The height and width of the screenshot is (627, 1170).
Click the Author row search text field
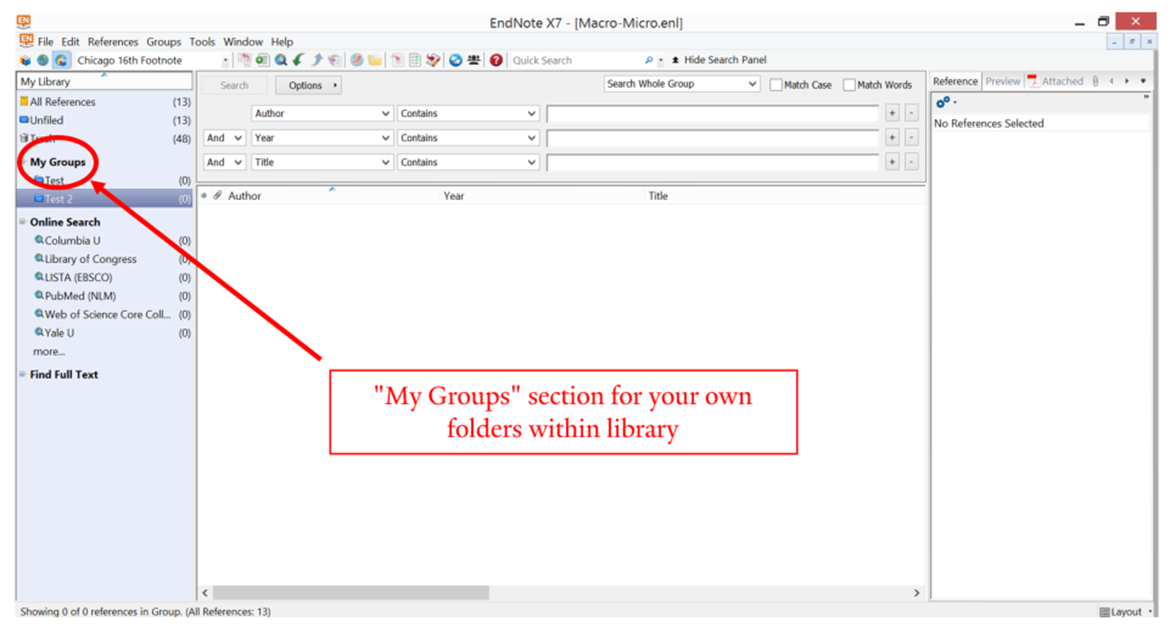713,113
